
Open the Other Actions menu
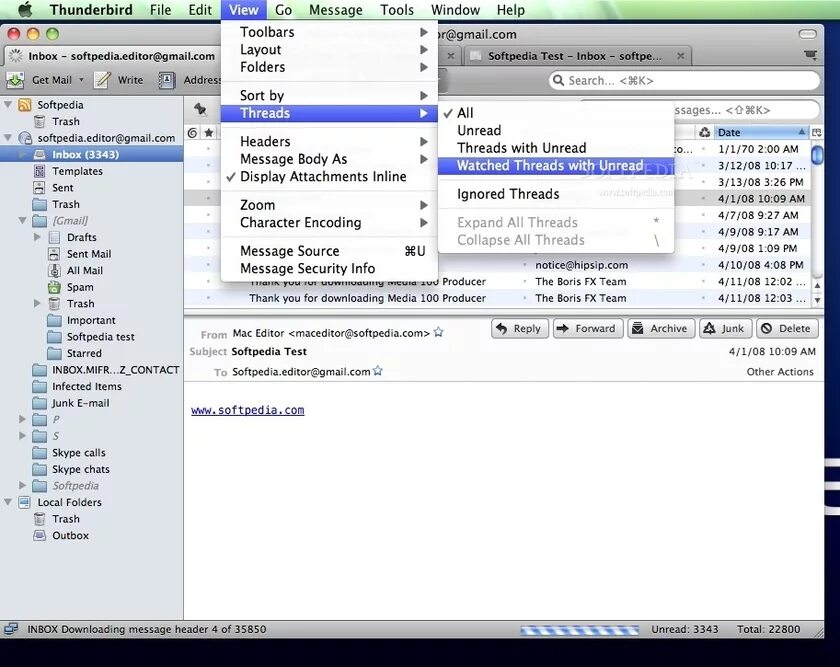[x=779, y=372]
